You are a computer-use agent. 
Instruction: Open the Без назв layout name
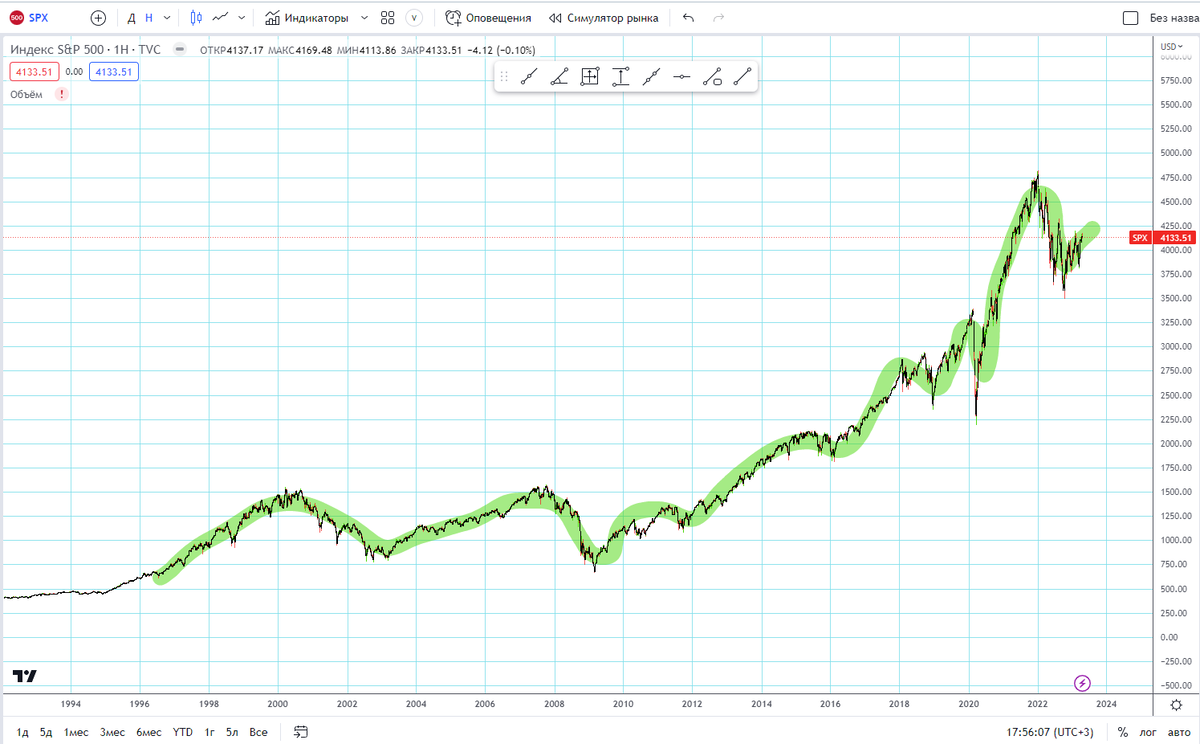point(1173,17)
